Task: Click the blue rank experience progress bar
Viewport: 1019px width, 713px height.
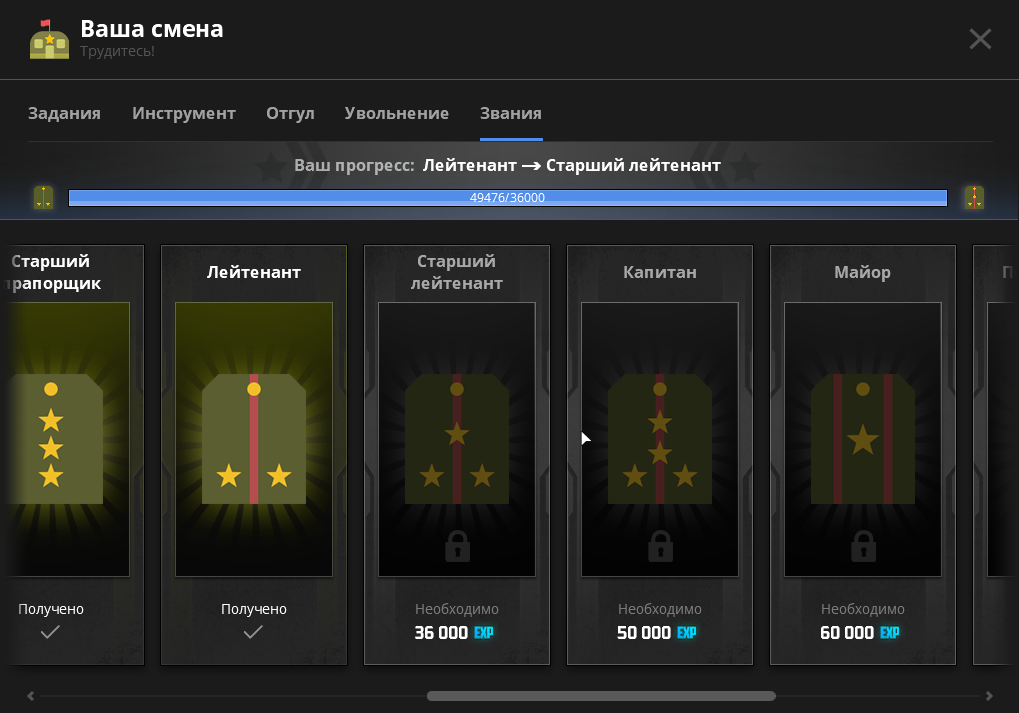Action: click(507, 198)
